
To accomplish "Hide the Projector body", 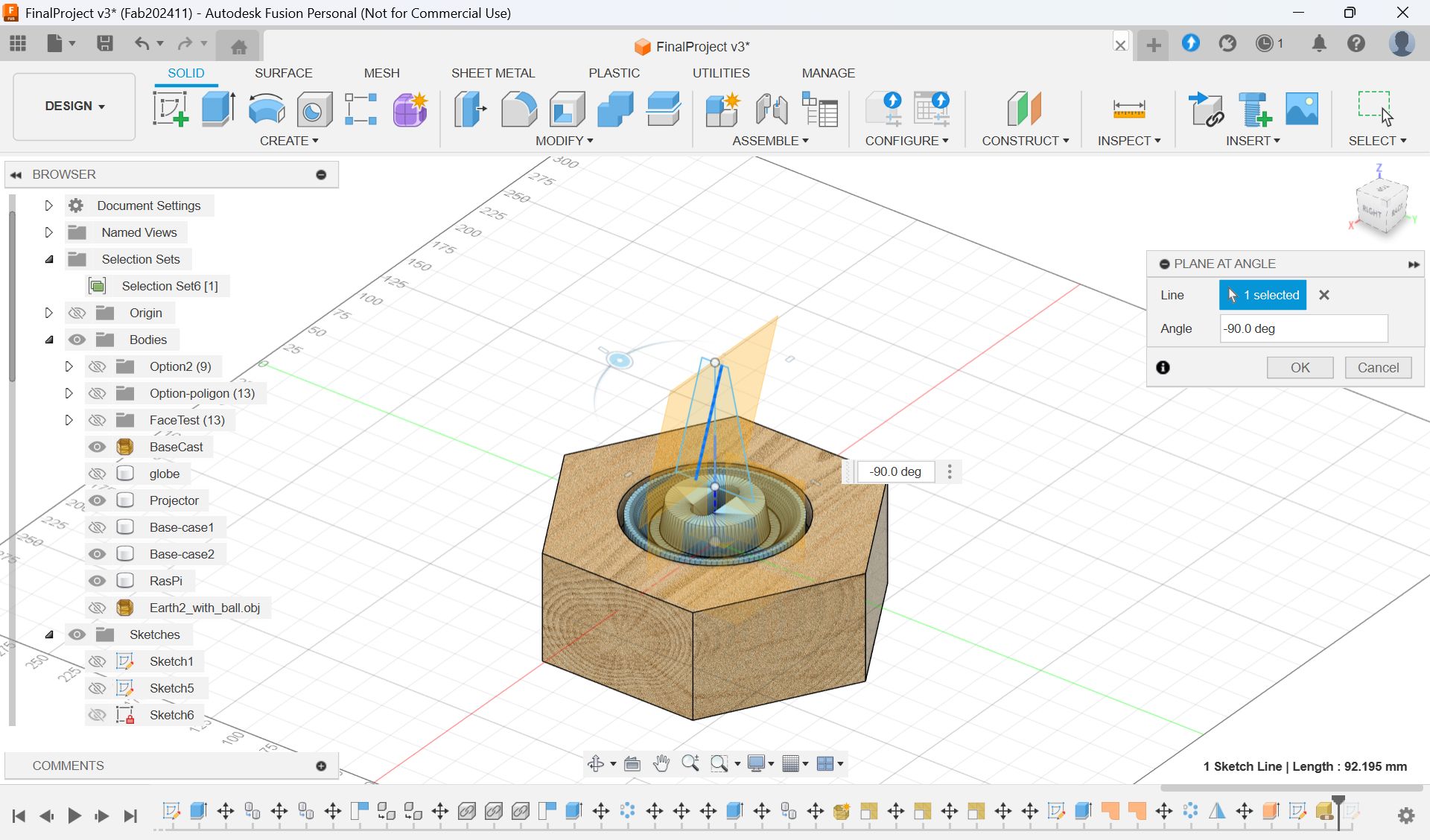I will 97,500.
